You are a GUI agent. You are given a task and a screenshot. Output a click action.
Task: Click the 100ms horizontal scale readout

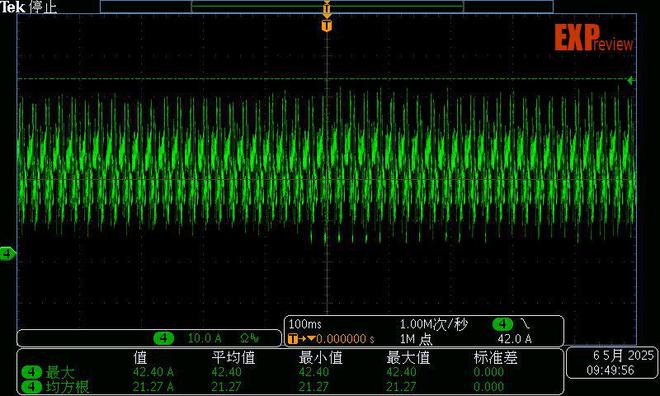pyautogui.click(x=305, y=324)
